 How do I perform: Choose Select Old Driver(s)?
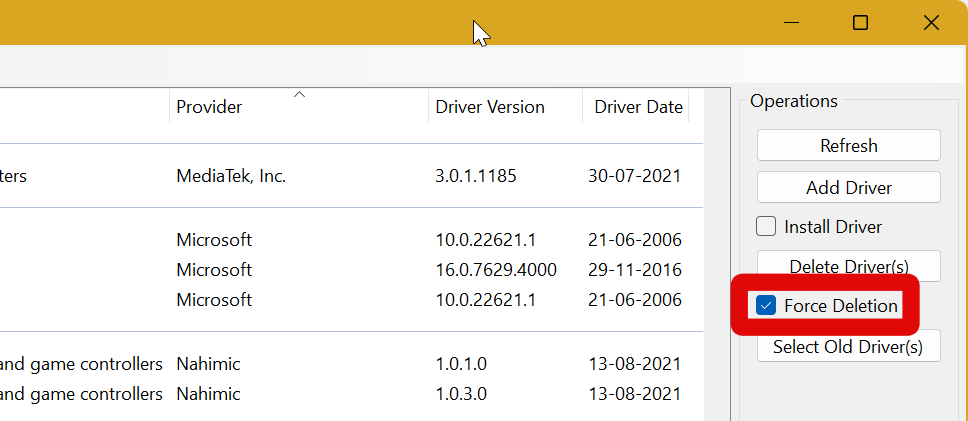tap(848, 347)
